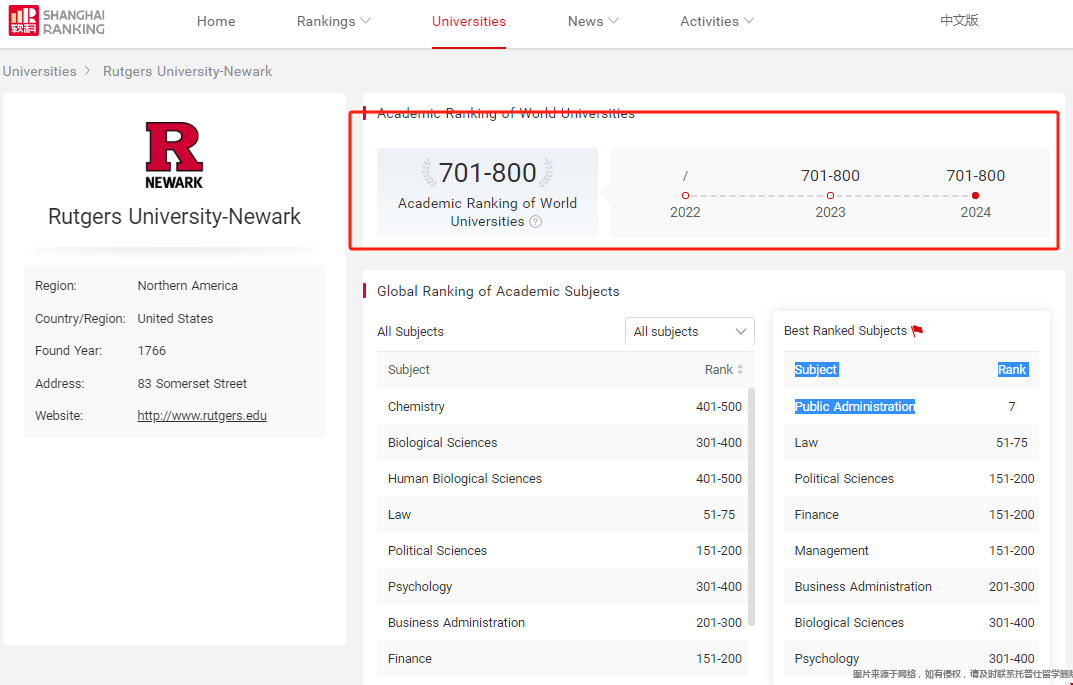The height and width of the screenshot is (685, 1073).
Task: Switch to the Chinese version 中文版
Action: coord(959,21)
